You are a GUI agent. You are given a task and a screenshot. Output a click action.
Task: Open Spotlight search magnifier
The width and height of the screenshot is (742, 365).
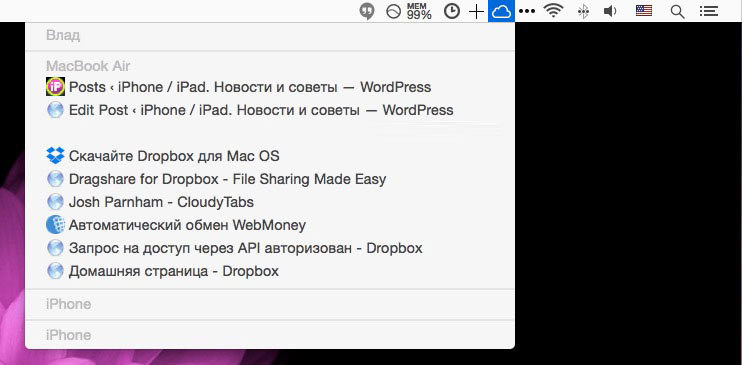click(678, 12)
